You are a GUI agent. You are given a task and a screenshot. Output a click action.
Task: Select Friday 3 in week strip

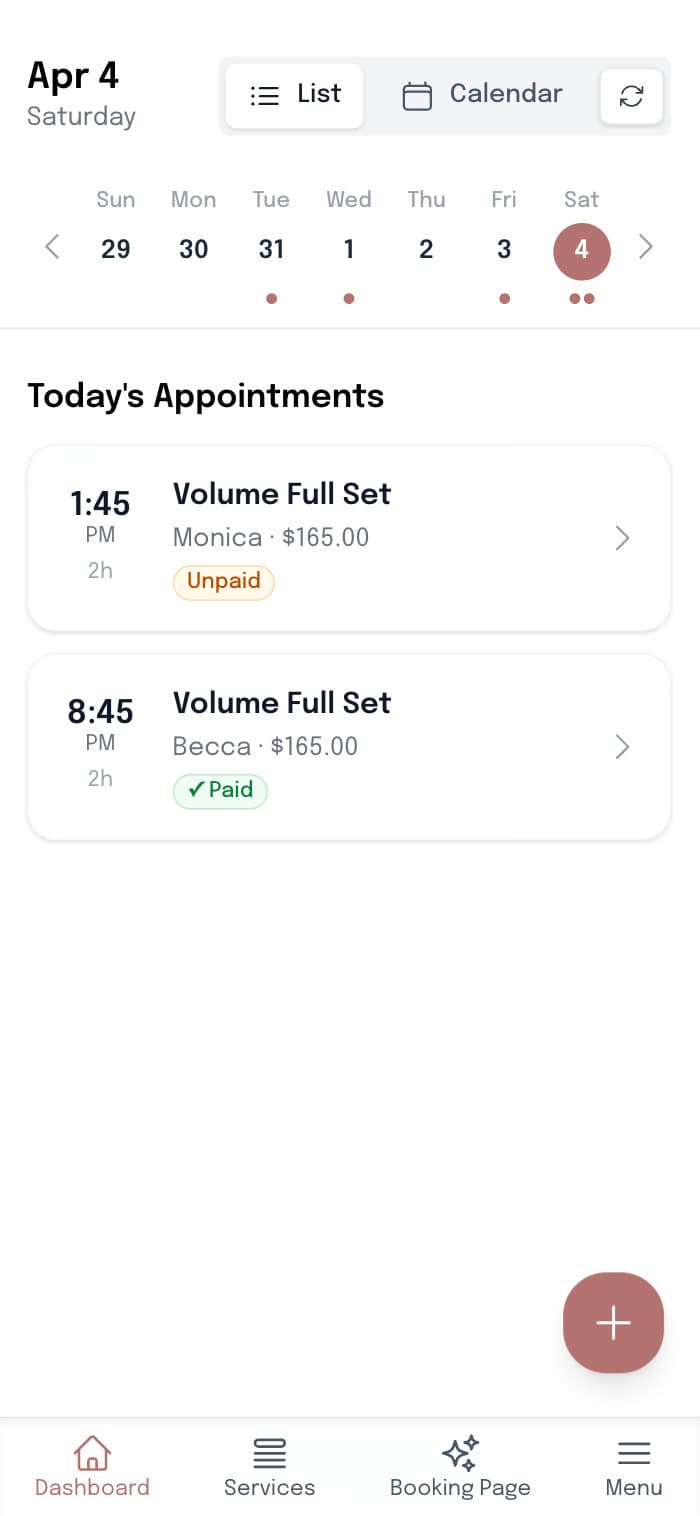click(x=504, y=249)
